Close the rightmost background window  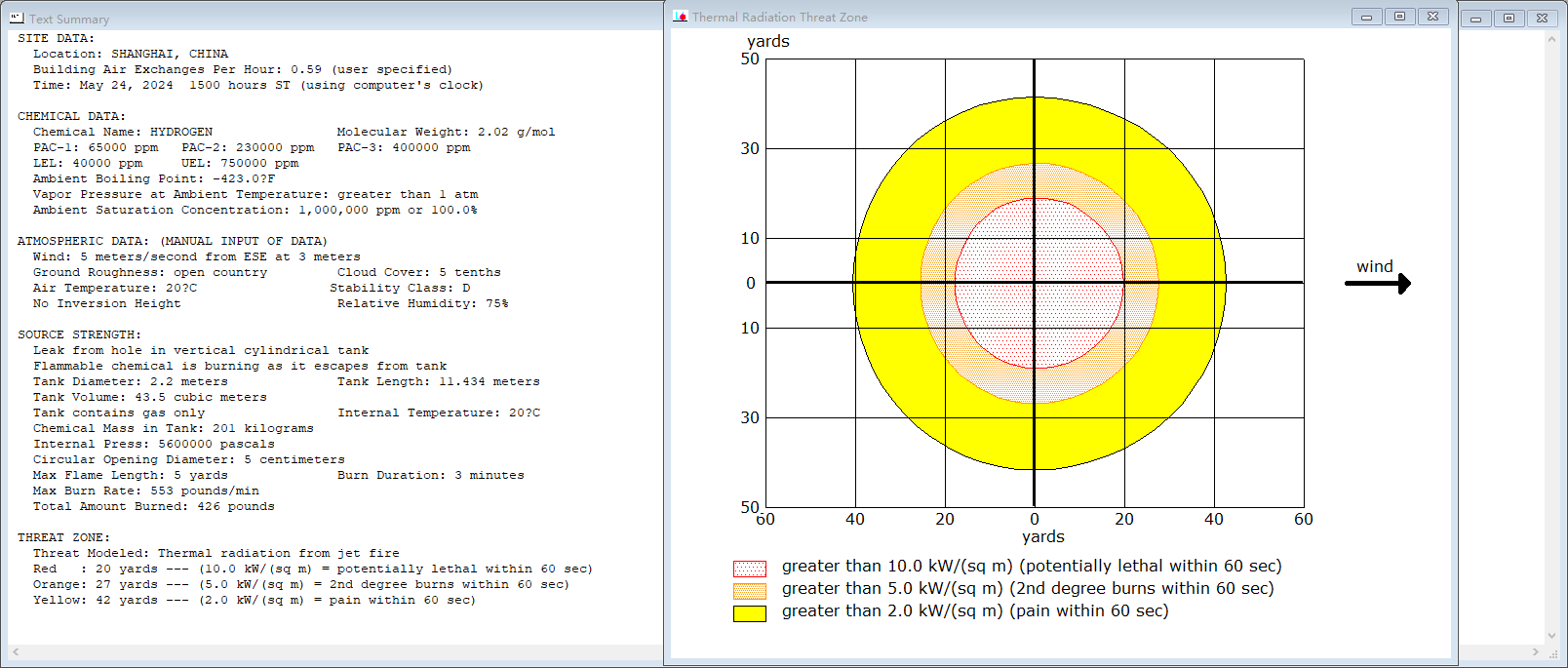(x=1542, y=19)
